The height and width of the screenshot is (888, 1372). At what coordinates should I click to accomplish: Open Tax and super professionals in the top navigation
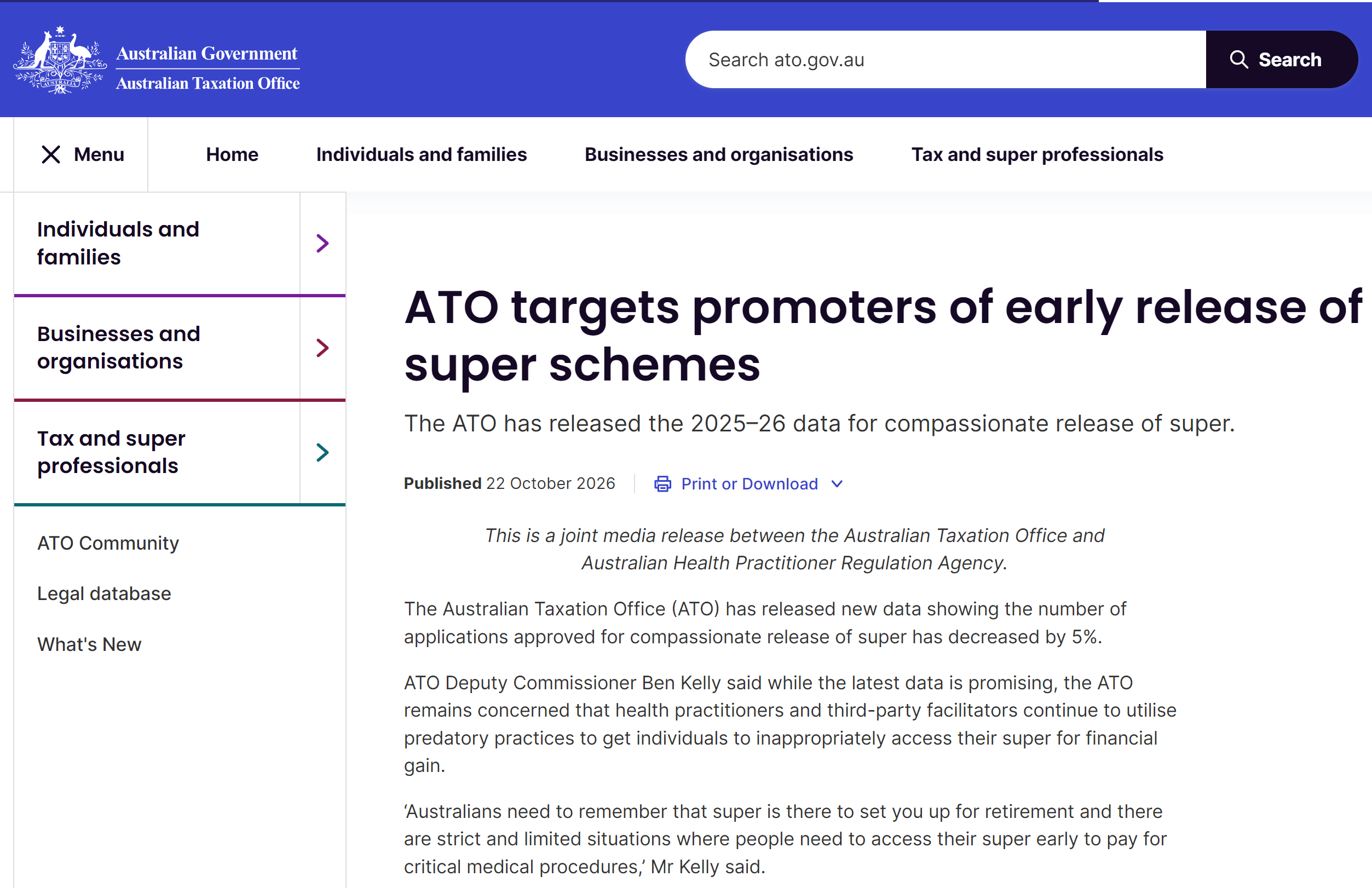click(x=1037, y=154)
